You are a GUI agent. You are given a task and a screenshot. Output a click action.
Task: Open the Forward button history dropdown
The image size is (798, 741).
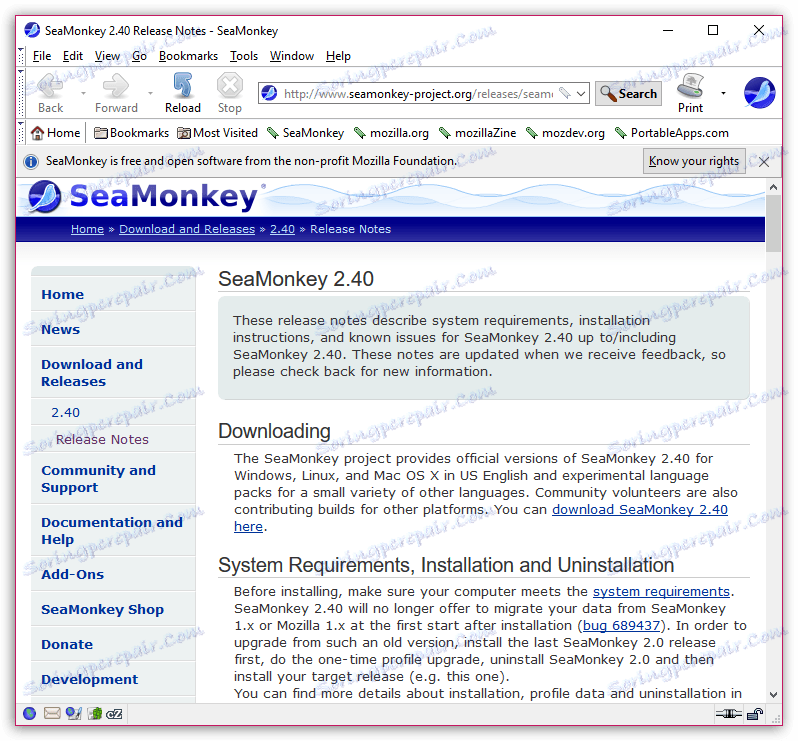(150, 94)
